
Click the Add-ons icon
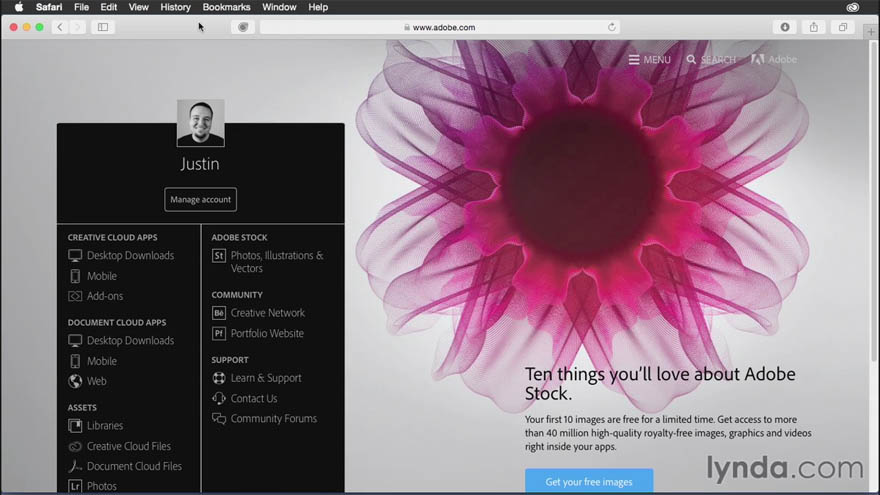(x=75, y=296)
